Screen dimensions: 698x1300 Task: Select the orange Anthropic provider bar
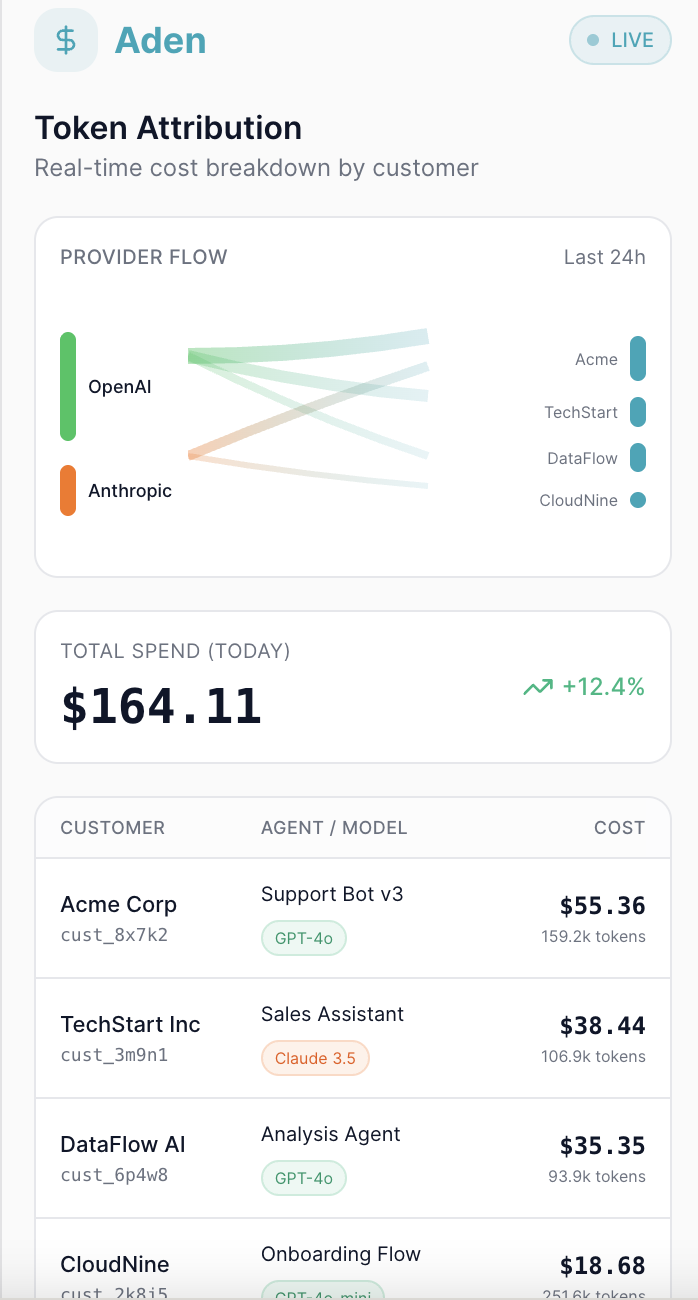[68, 490]
